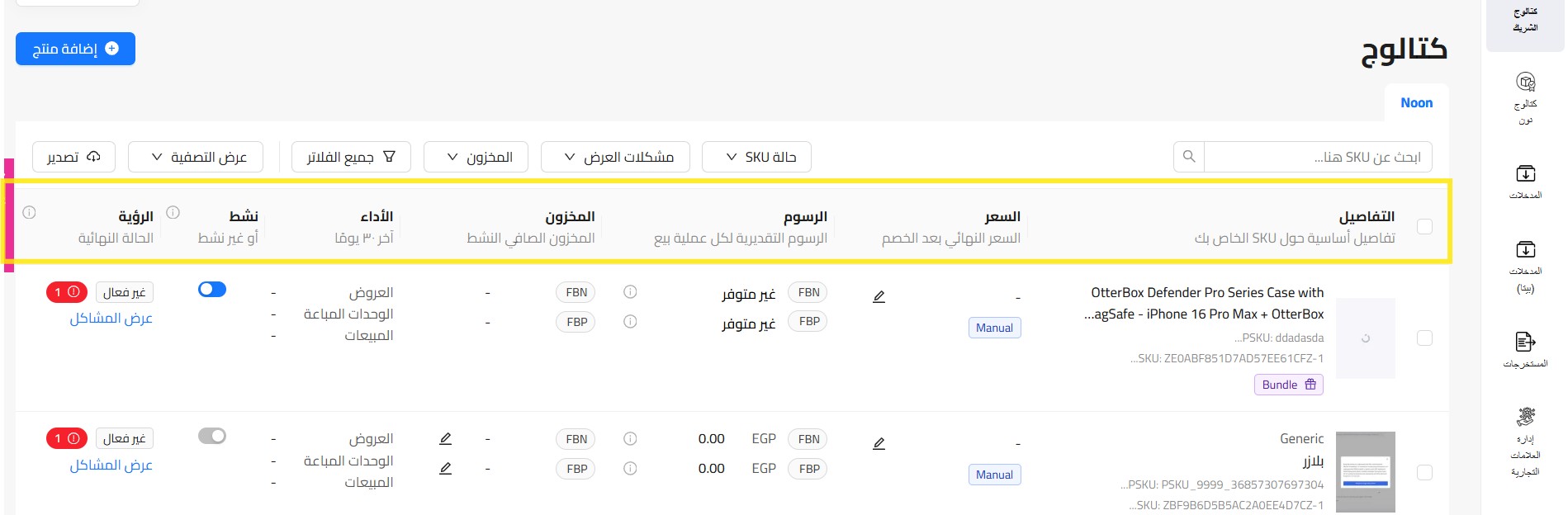Toggle active switch for OtterBox product
Screen dimensions: 1568x515
212,290
